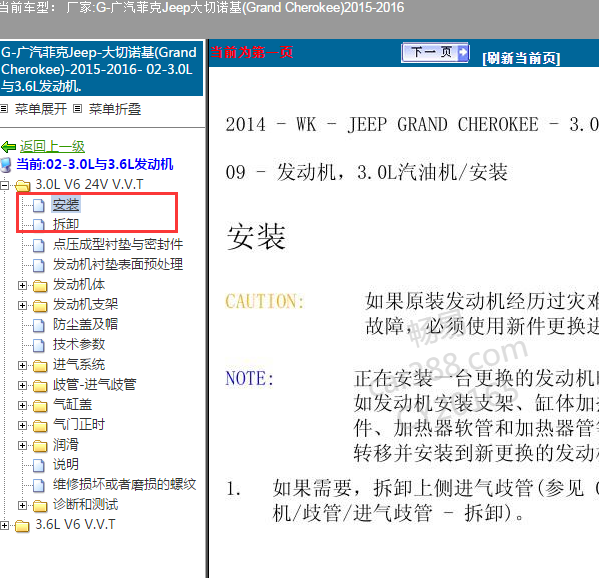Click the 技术参数 document icon

tap(38, 345)
